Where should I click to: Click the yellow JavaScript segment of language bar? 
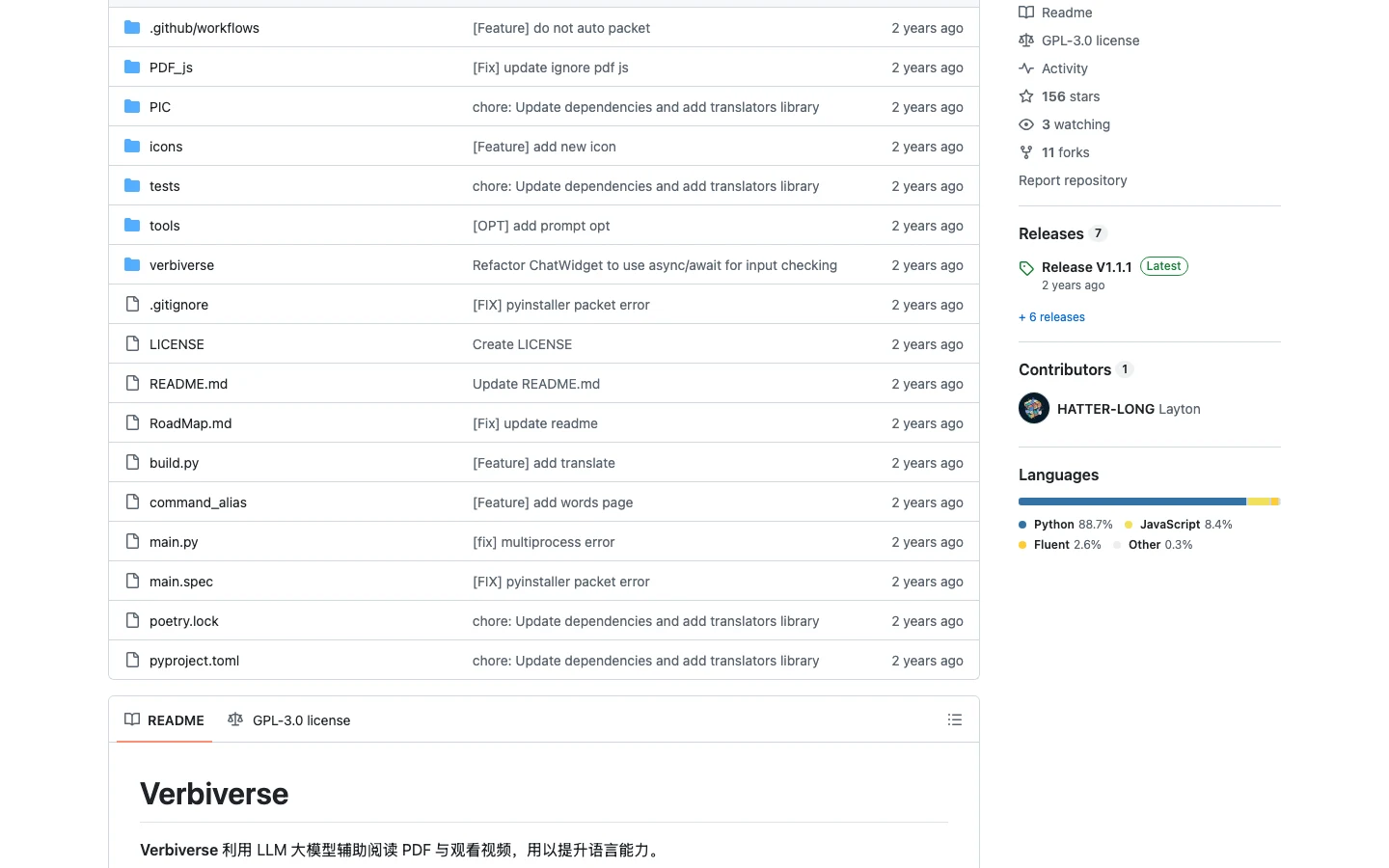(x=1259, y=502)
